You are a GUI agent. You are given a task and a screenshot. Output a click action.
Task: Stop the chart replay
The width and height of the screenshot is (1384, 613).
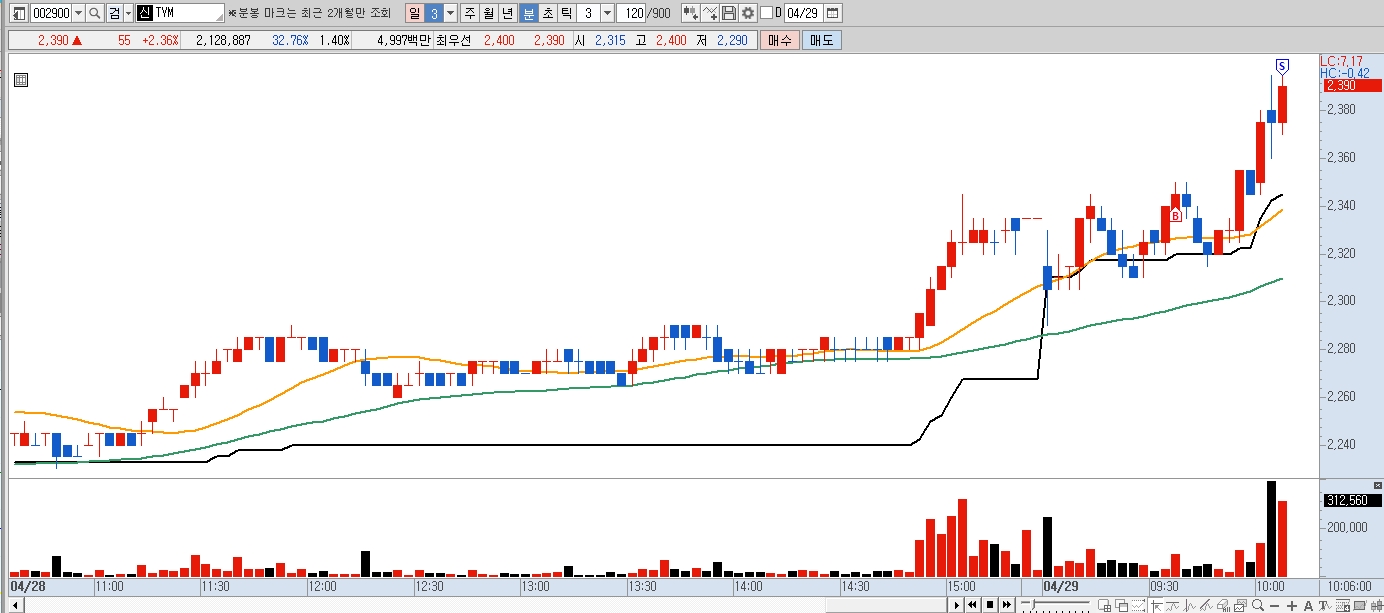990,604
